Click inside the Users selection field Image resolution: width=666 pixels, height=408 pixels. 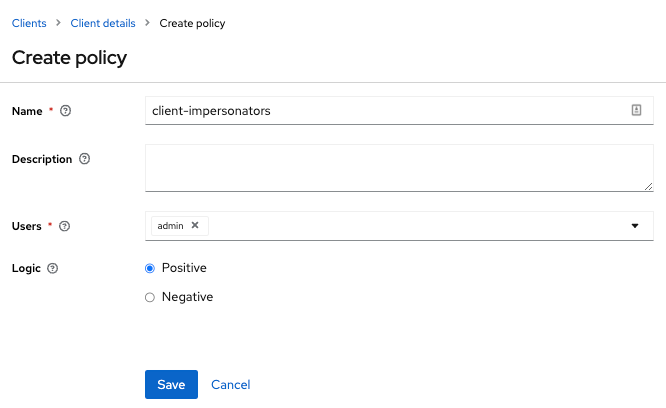pyautogui.click(x=399, y=226)
